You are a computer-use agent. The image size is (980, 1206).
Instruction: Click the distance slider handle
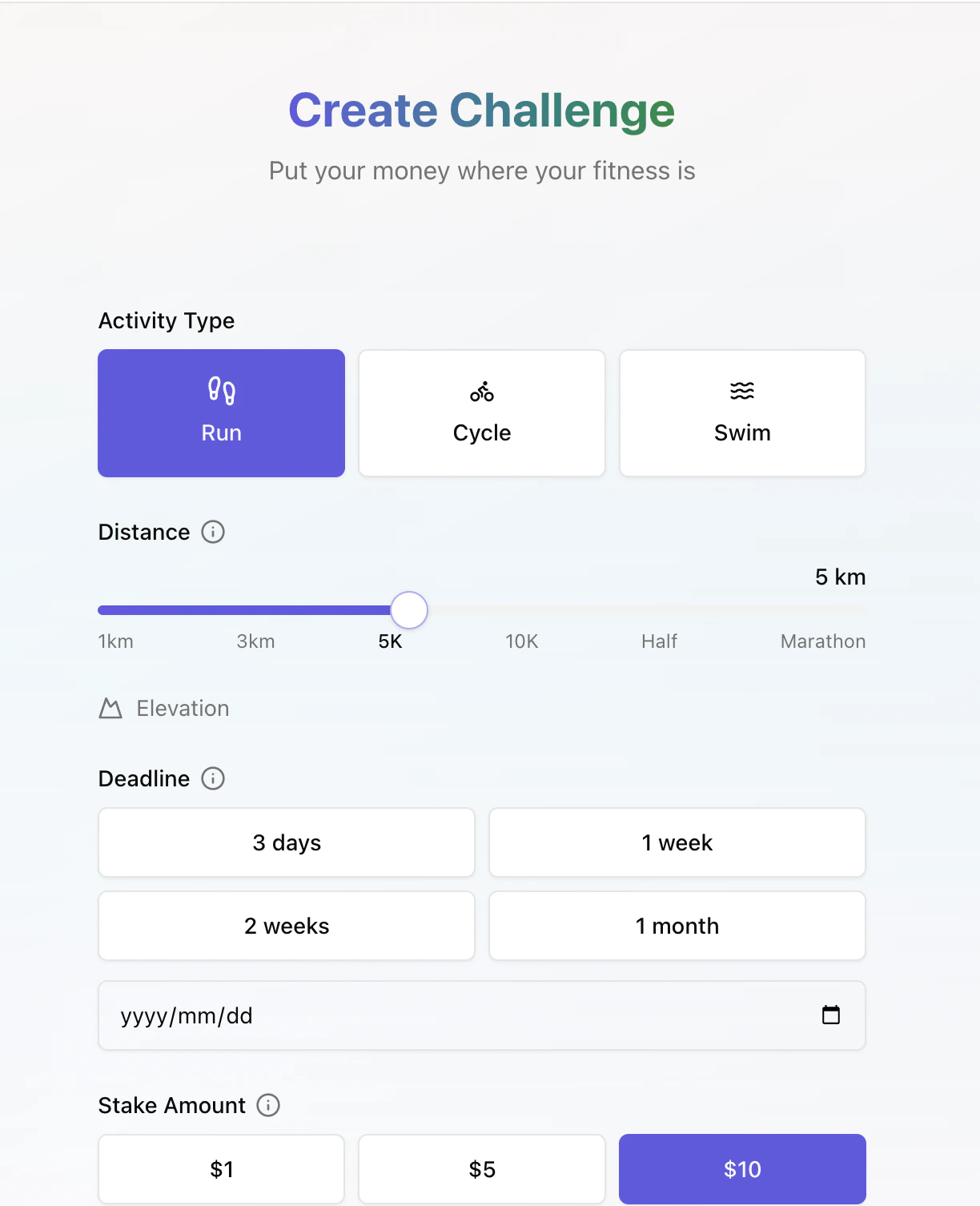click(409, 610)
